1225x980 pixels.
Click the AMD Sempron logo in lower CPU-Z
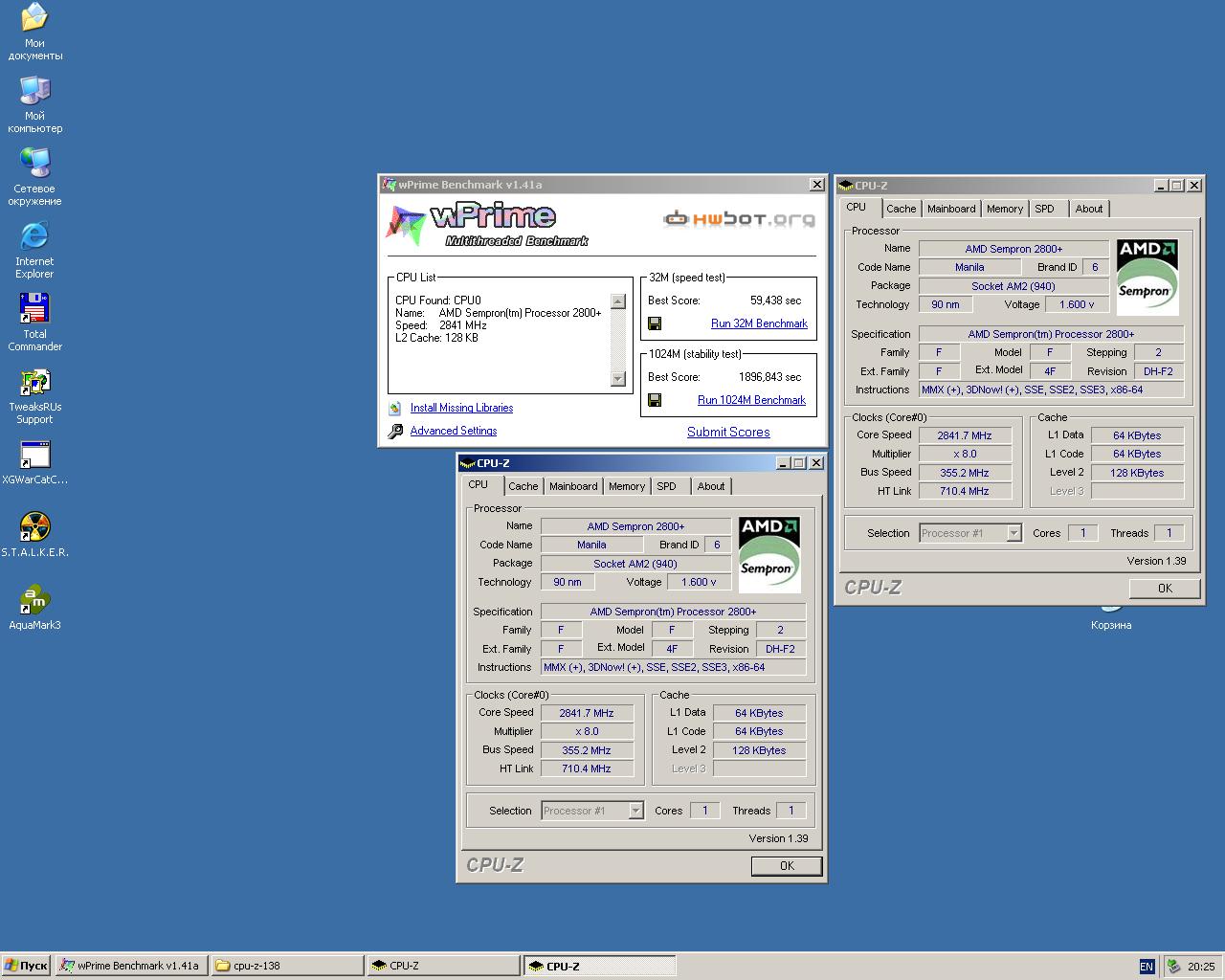769,555
